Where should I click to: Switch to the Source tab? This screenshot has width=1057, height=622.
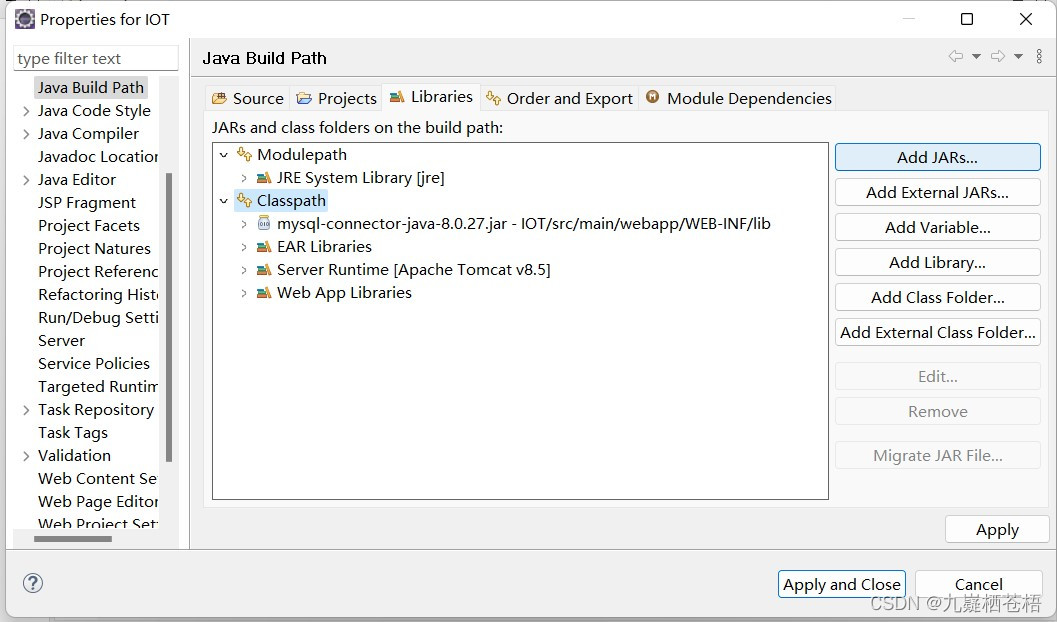point(247,98)
